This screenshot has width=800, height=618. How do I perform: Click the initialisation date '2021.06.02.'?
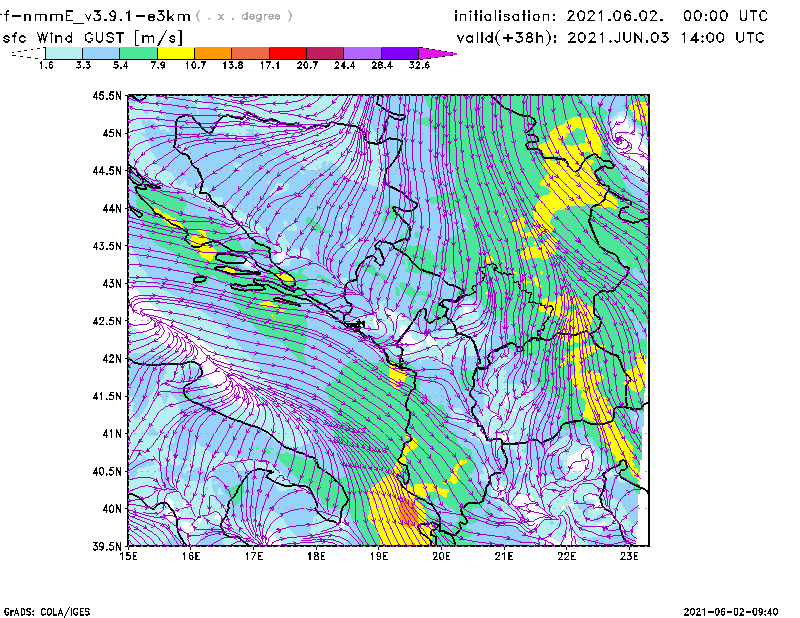tap(615, 16)
